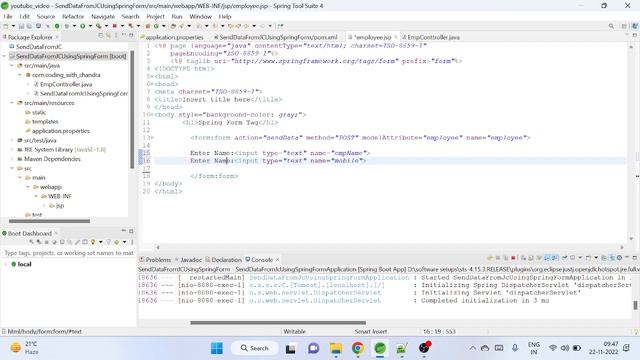The width and height of the screenshot is (640, 360).
Task: Open the dropdown arrow beside the New icon
Action: pyautogui.click(x=13, y=26)
